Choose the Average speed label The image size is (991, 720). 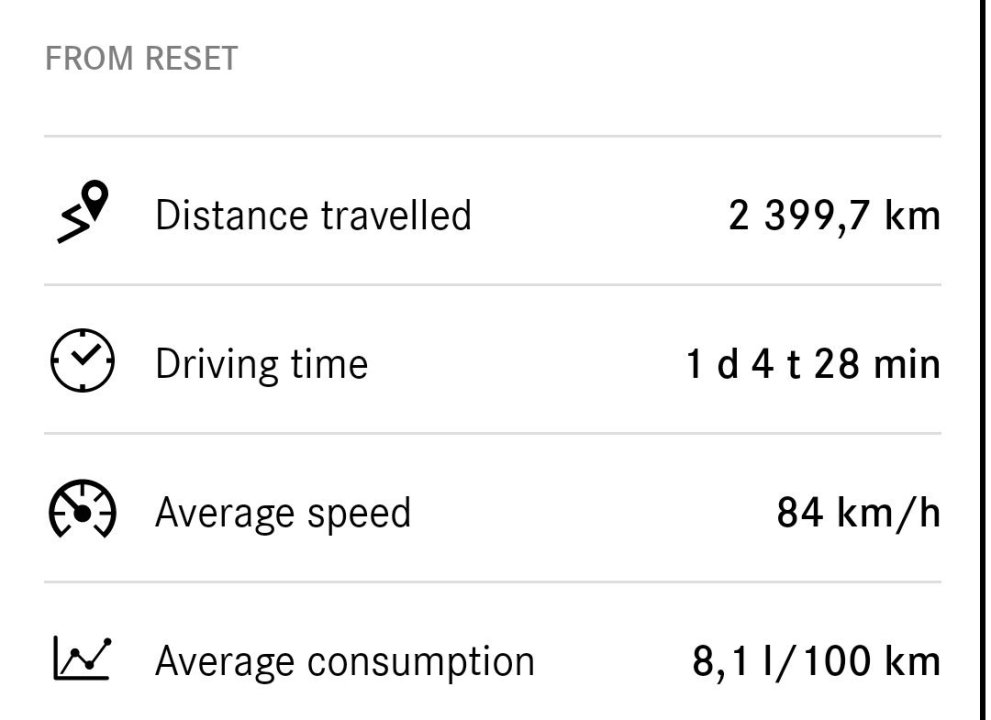tap(283, 513)
